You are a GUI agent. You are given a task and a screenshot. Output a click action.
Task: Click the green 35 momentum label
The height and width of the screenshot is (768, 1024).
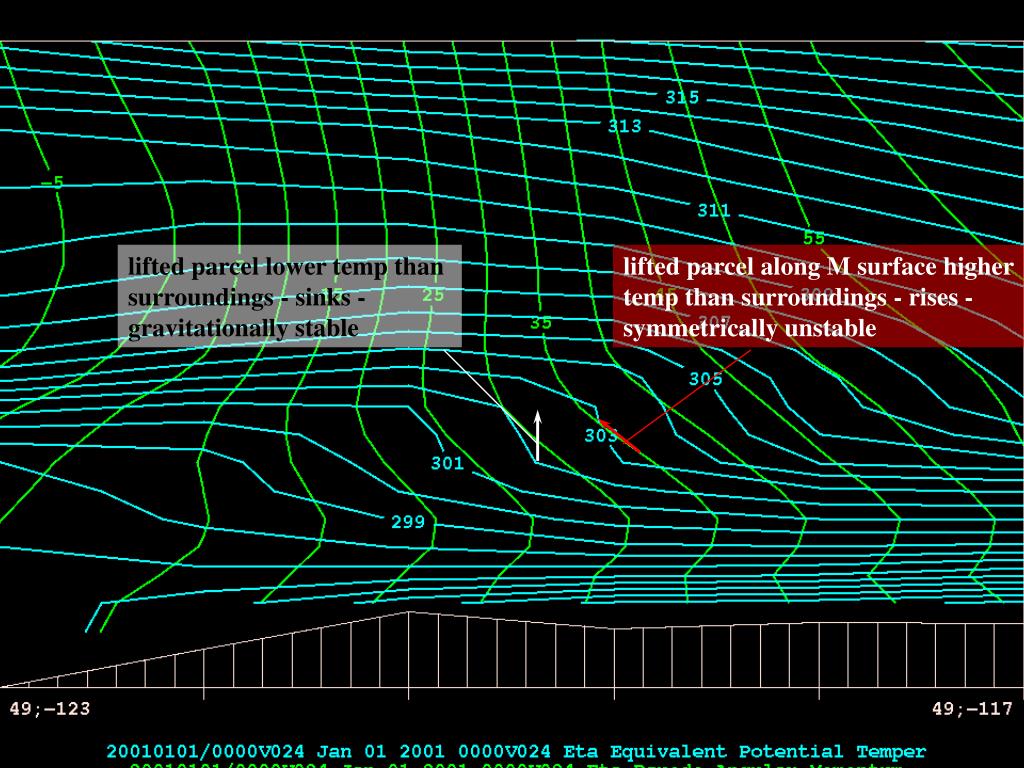[541, 323]
